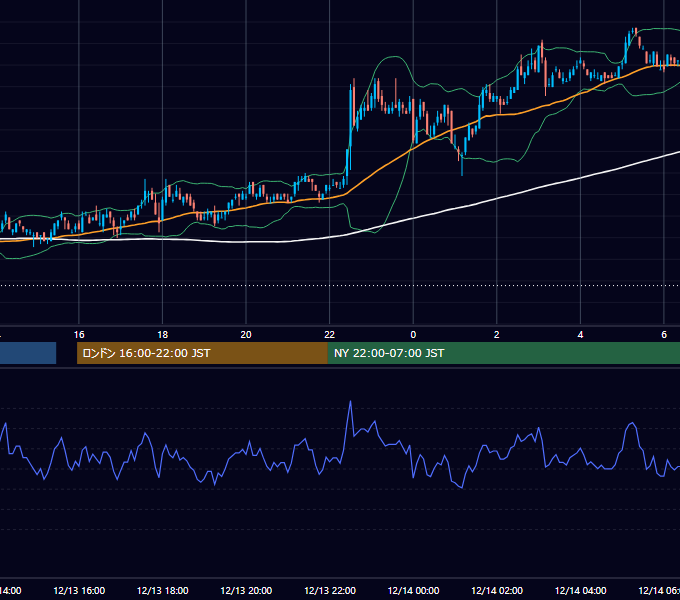Click the 12/14 02:00 date label
The image size is (680, 600).
(x=497, y=590)
